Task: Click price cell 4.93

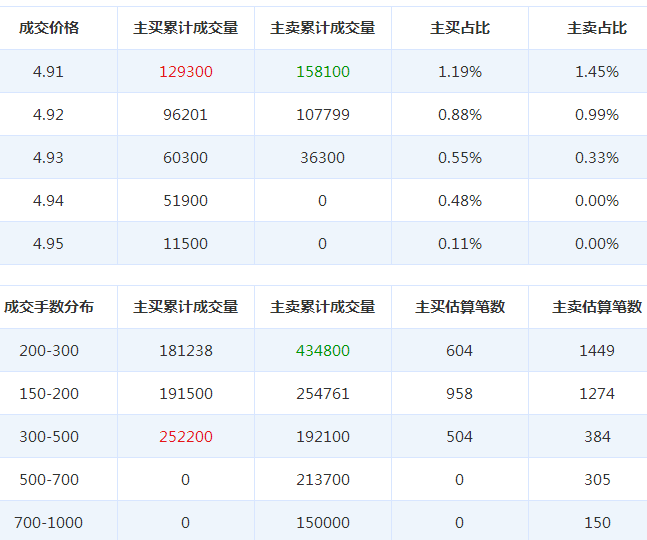Action: 48,158
